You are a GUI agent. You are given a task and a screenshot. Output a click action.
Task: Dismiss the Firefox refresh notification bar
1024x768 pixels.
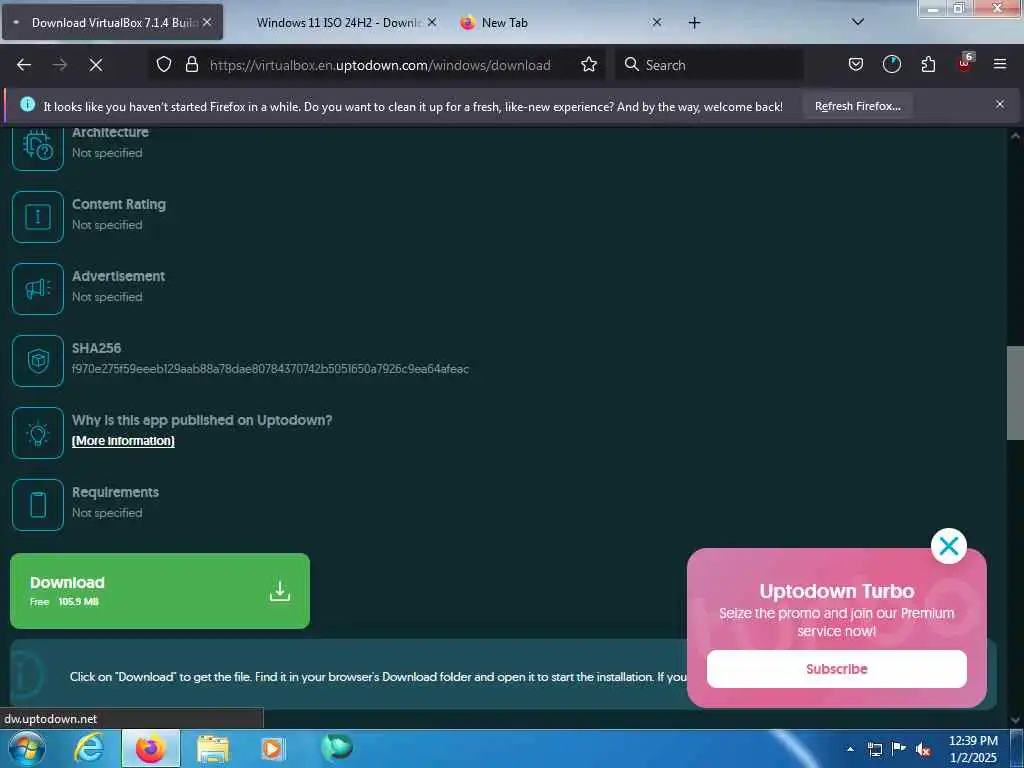tap(1000, 104)
